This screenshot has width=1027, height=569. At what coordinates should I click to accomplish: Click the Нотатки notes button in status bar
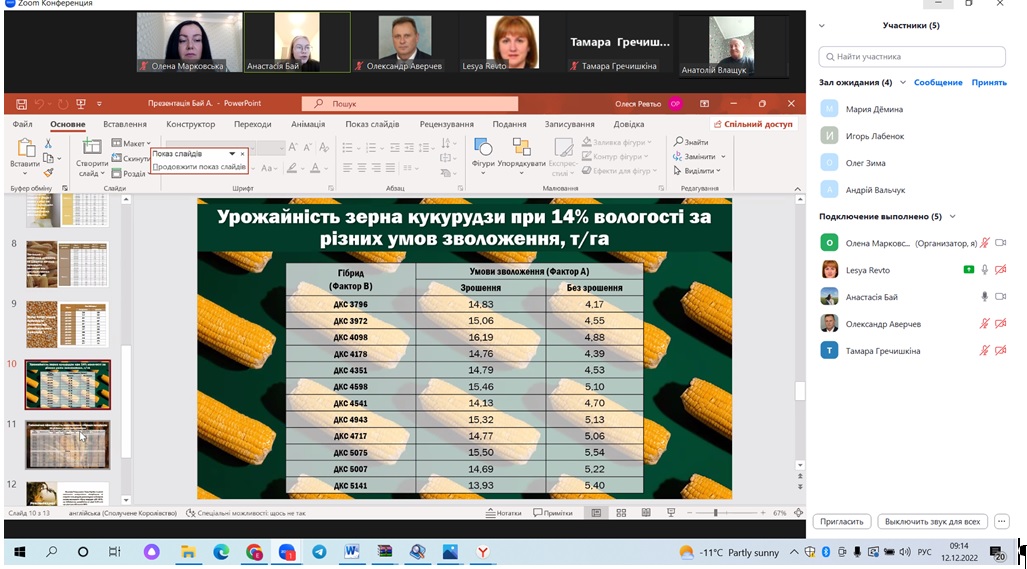pyautogui.click(x=503, y=513)
